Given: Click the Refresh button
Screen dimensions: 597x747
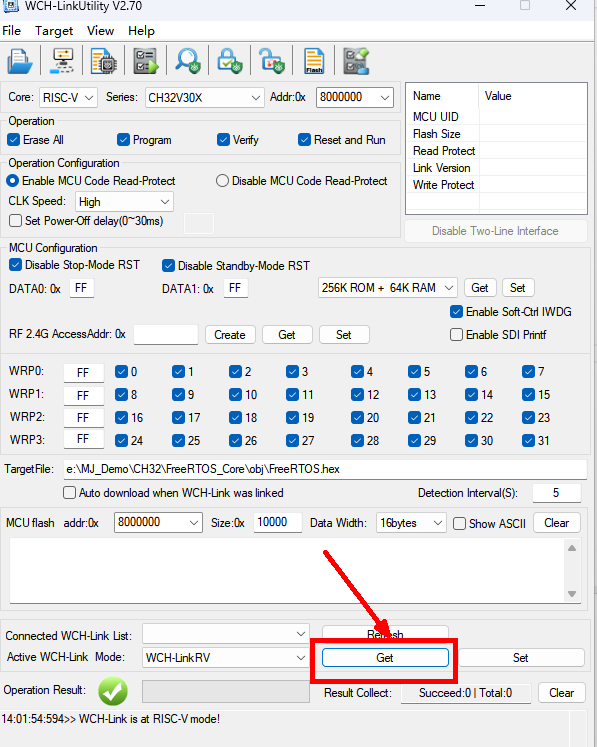Looking at the screenshot, I should [385, 633].
